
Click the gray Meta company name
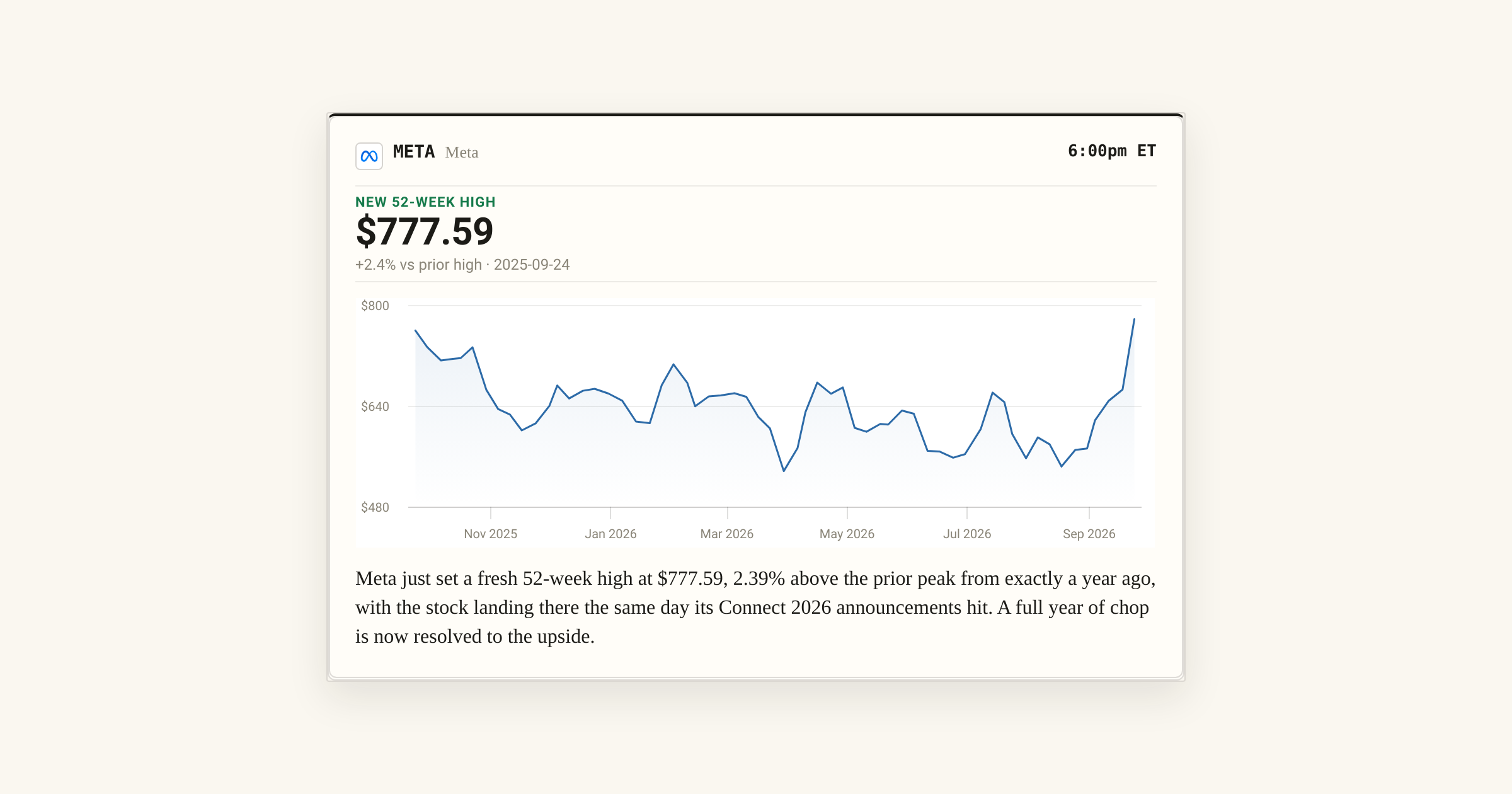coord(462,152)
